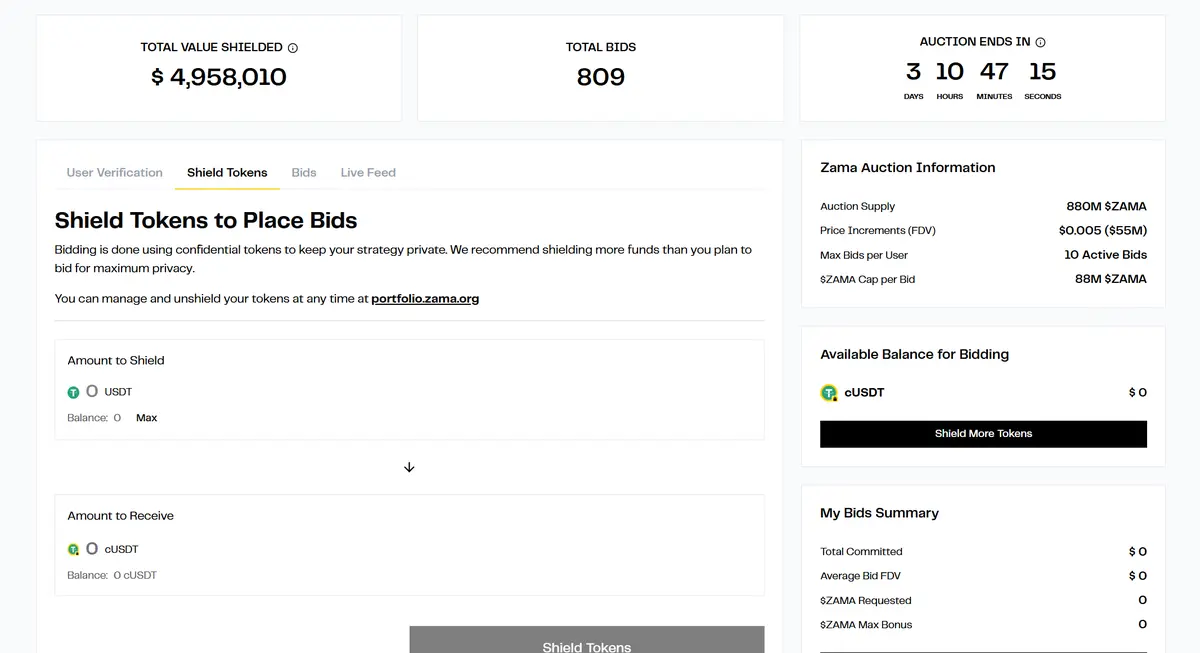Click the Zama Auction Information heading
Viewport: 1200px width, 653px height.
[907, 168]
